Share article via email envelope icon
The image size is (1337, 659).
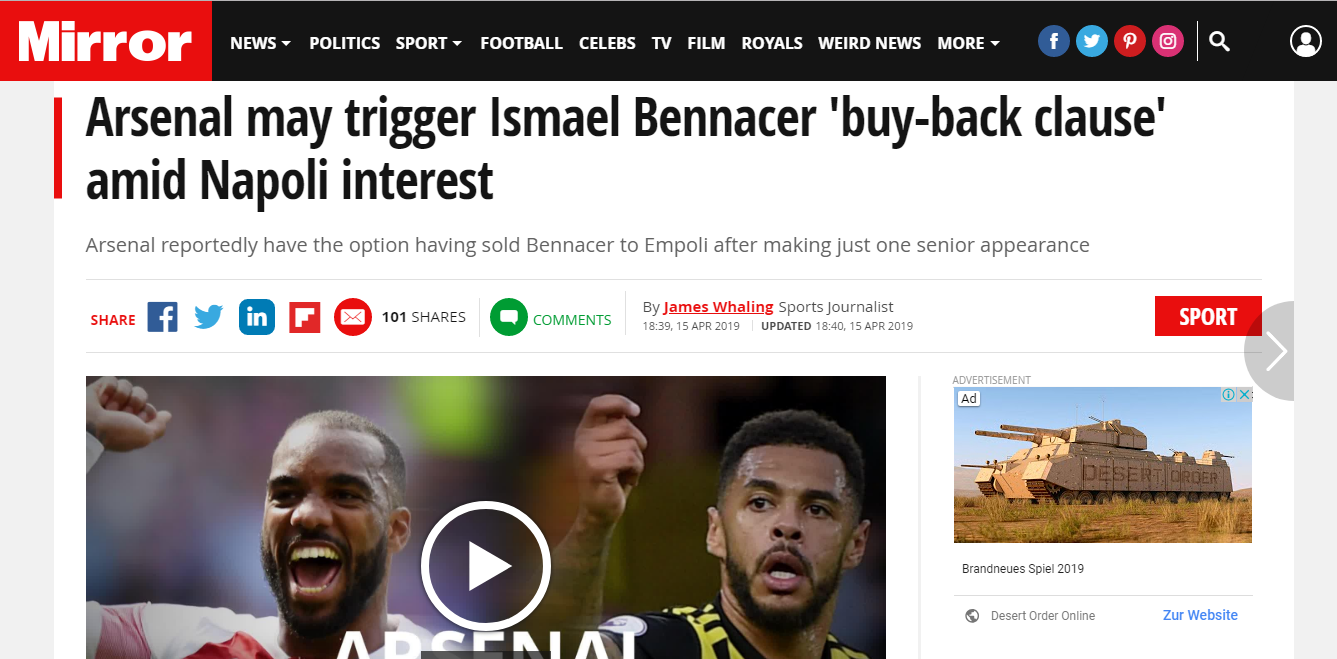(x=353, y=317)
